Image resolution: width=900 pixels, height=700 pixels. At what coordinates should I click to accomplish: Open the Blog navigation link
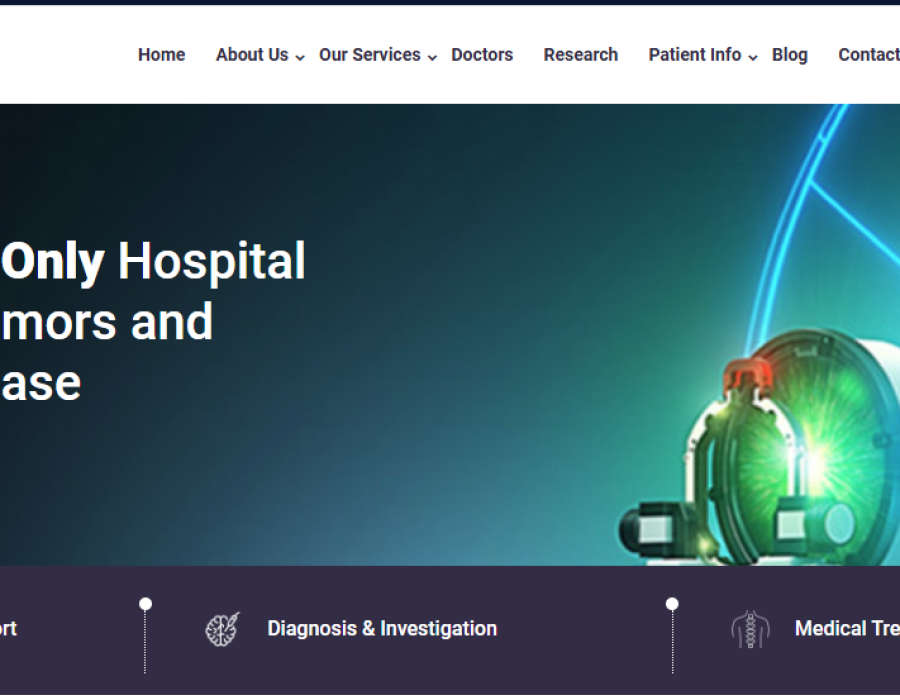coord(789,55)
